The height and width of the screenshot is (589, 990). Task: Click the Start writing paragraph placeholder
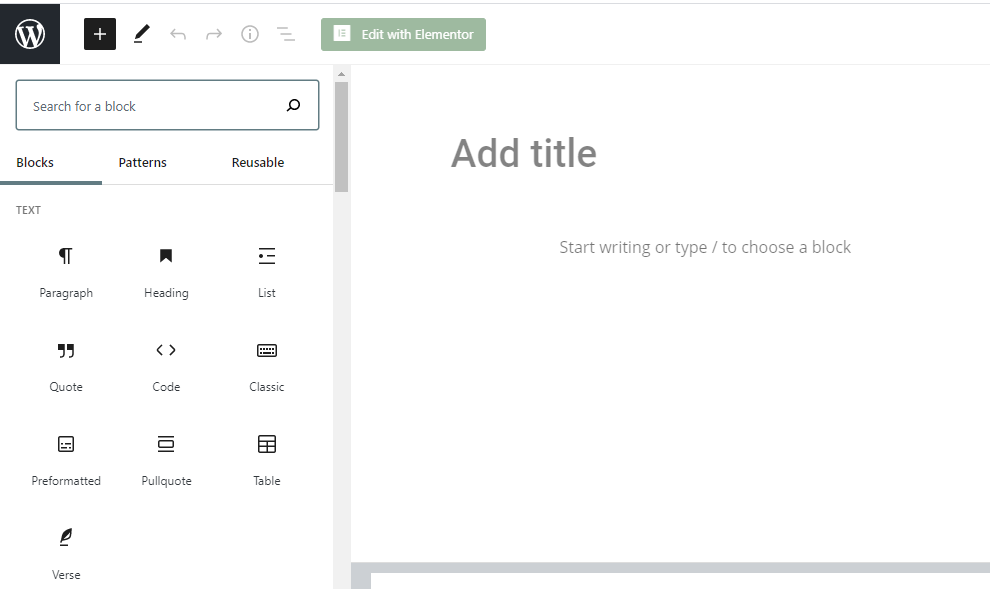coord(705,247)
